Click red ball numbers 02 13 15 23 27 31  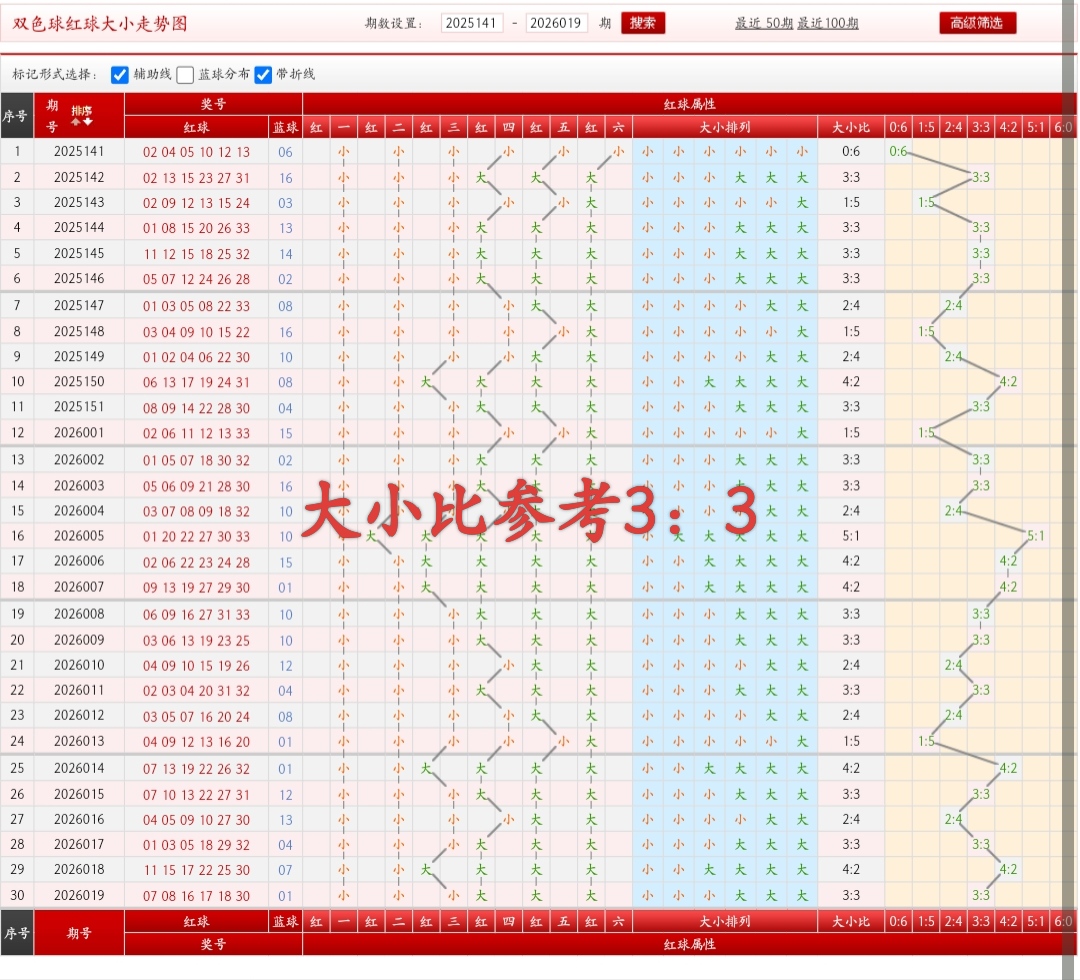point(196,178)
